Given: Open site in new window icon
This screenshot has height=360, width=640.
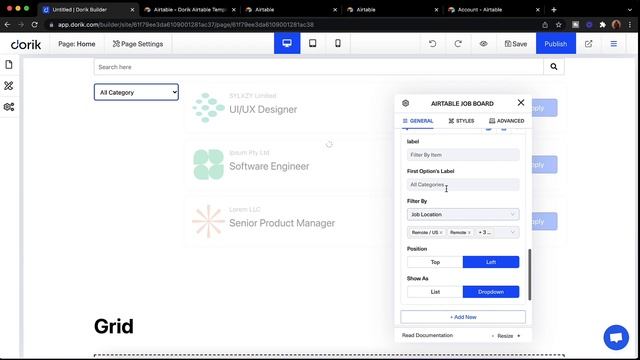Looking at the screenshot, I should [x=588, y=44].
